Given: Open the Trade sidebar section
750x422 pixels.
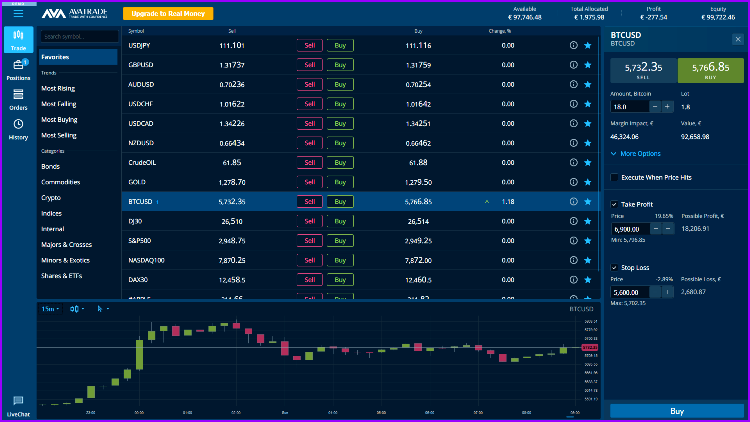Looking at the screenshot, I should (x=18, y=40).
